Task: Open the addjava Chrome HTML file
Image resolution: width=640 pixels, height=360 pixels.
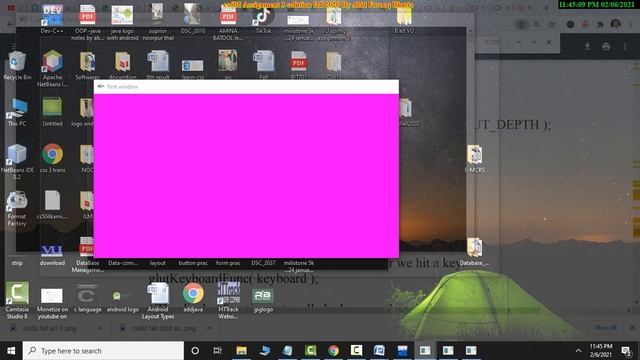Action: click(193, 298)
